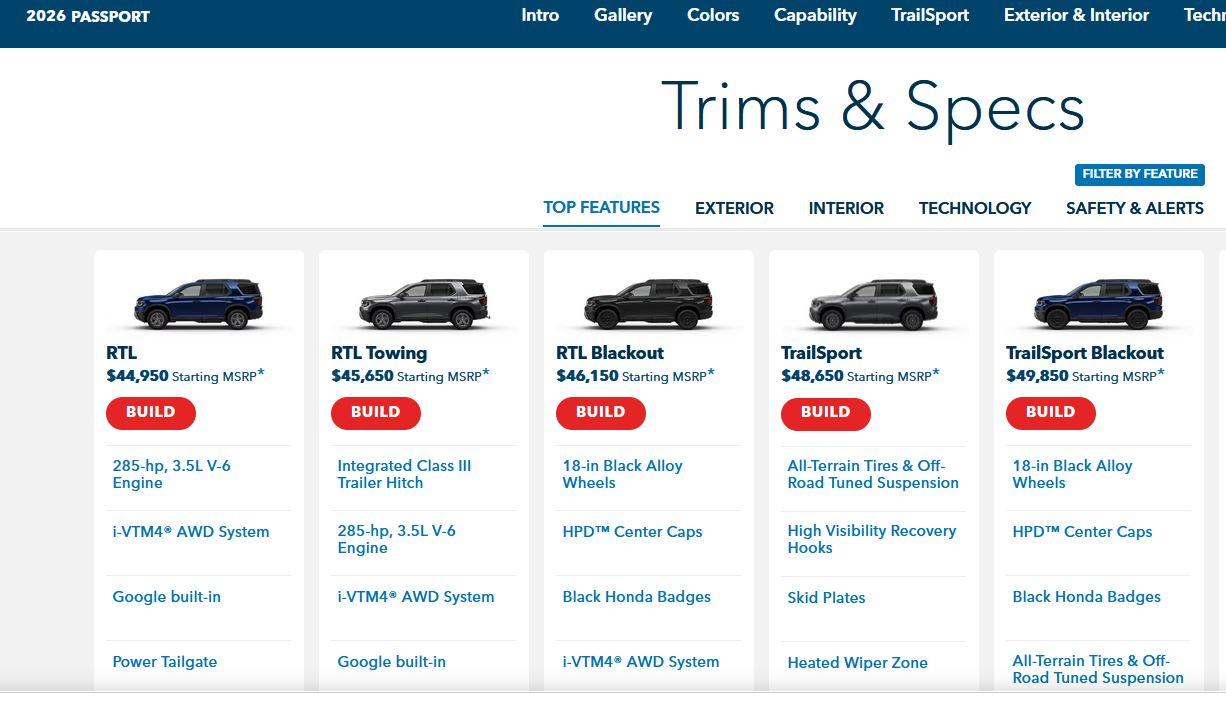Click the Capability navigation item
Image resolution: width=1226 pixels, height=713 pixels.
(x=815, y=15)
